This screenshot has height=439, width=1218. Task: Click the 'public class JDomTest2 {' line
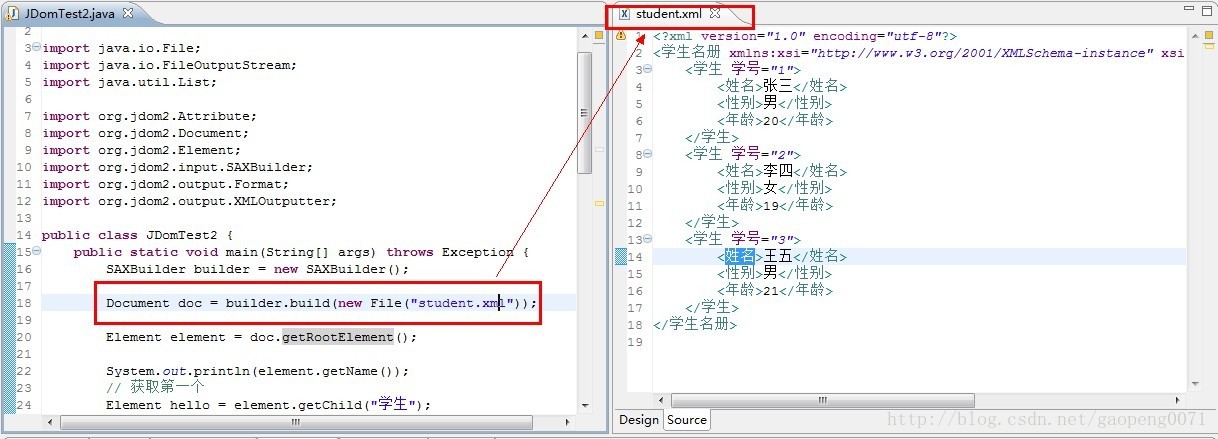pyautogui.click(x=137, y=235)
